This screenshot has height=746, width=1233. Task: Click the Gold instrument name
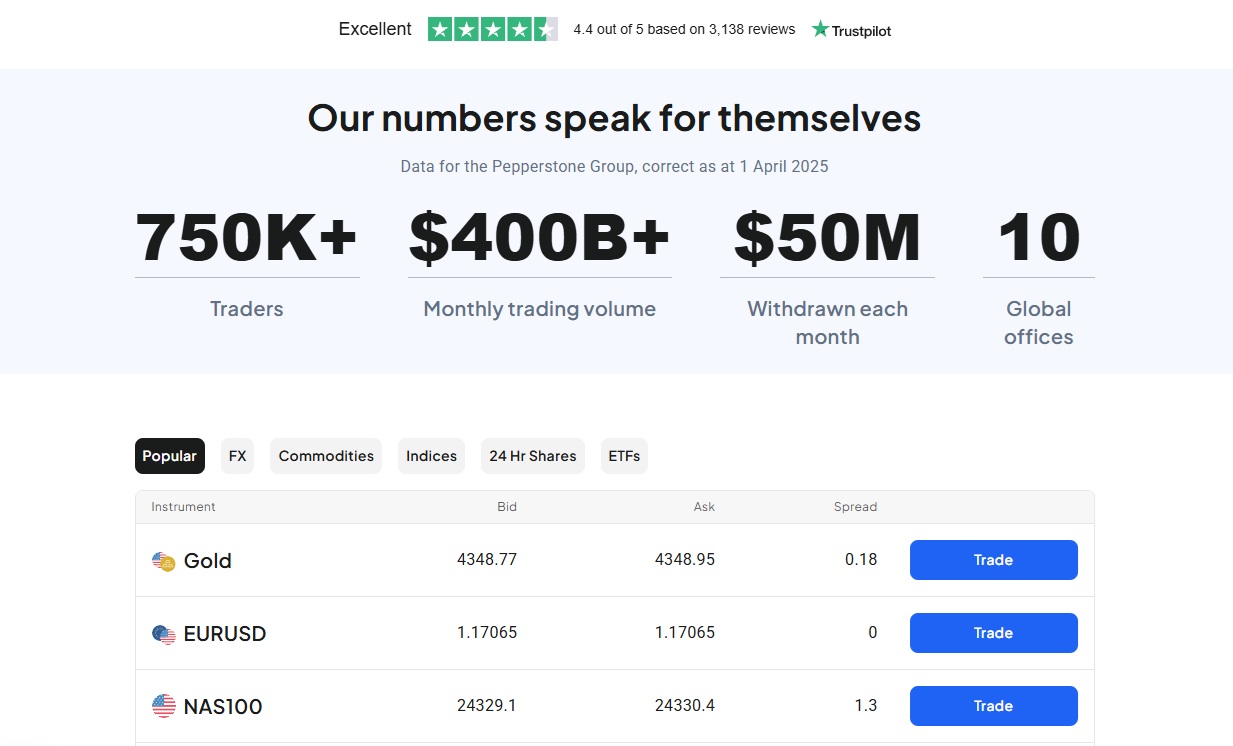208,561
